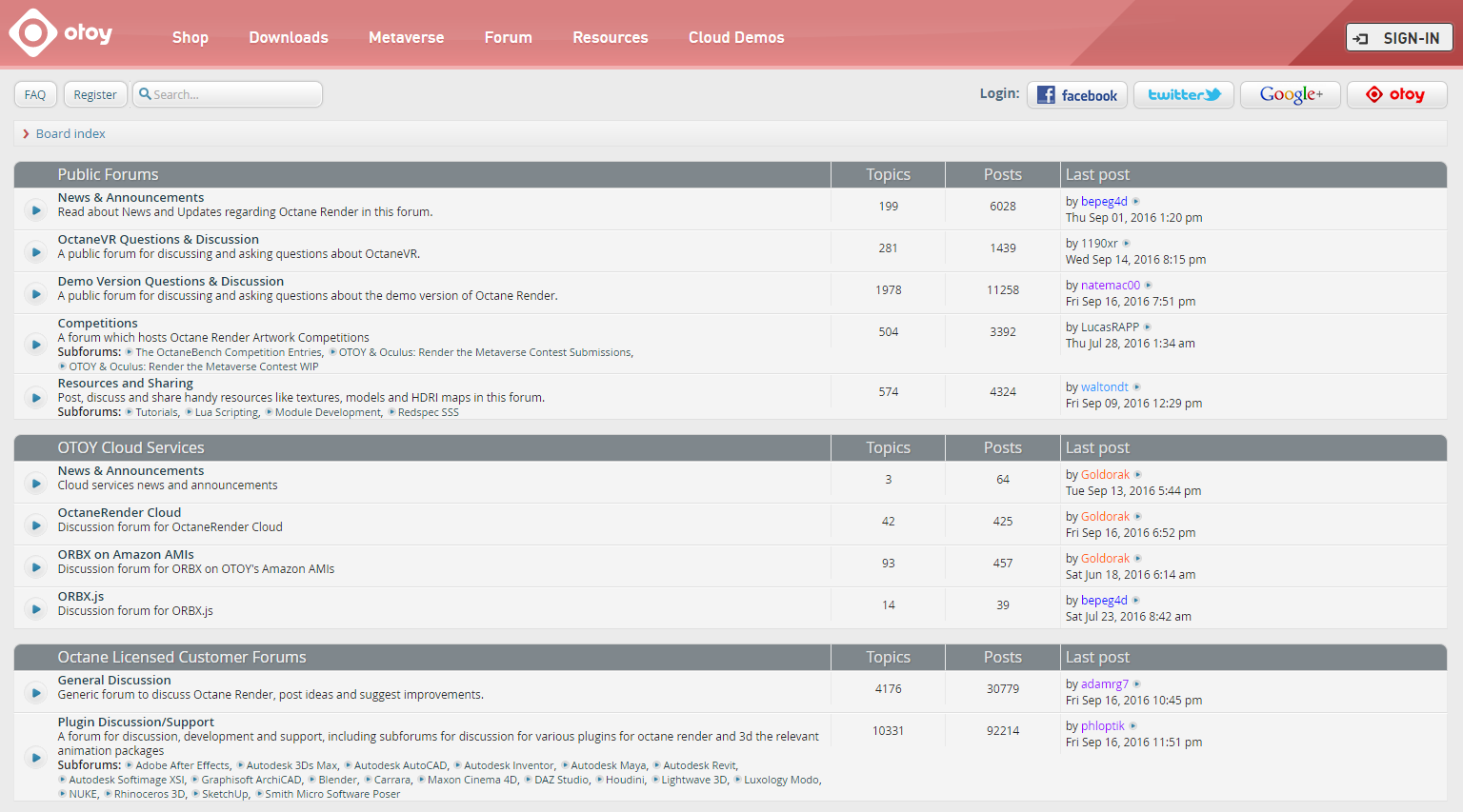
Task: Open the Public Forums category heading
Action: (108, 175)
